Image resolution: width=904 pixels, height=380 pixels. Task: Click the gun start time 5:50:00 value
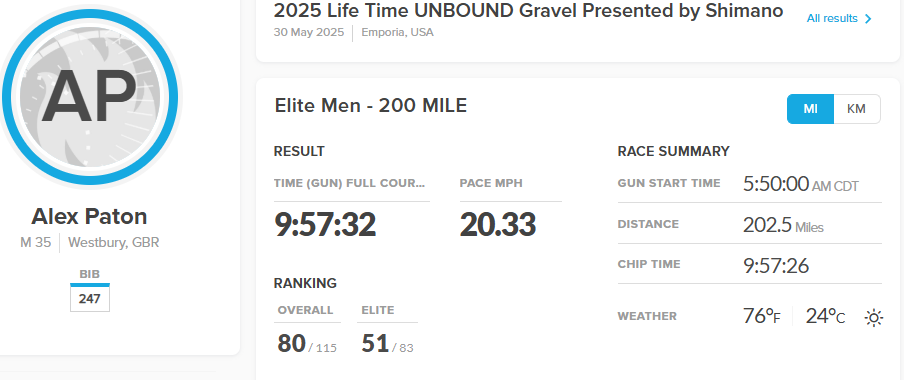pos(801,184)
